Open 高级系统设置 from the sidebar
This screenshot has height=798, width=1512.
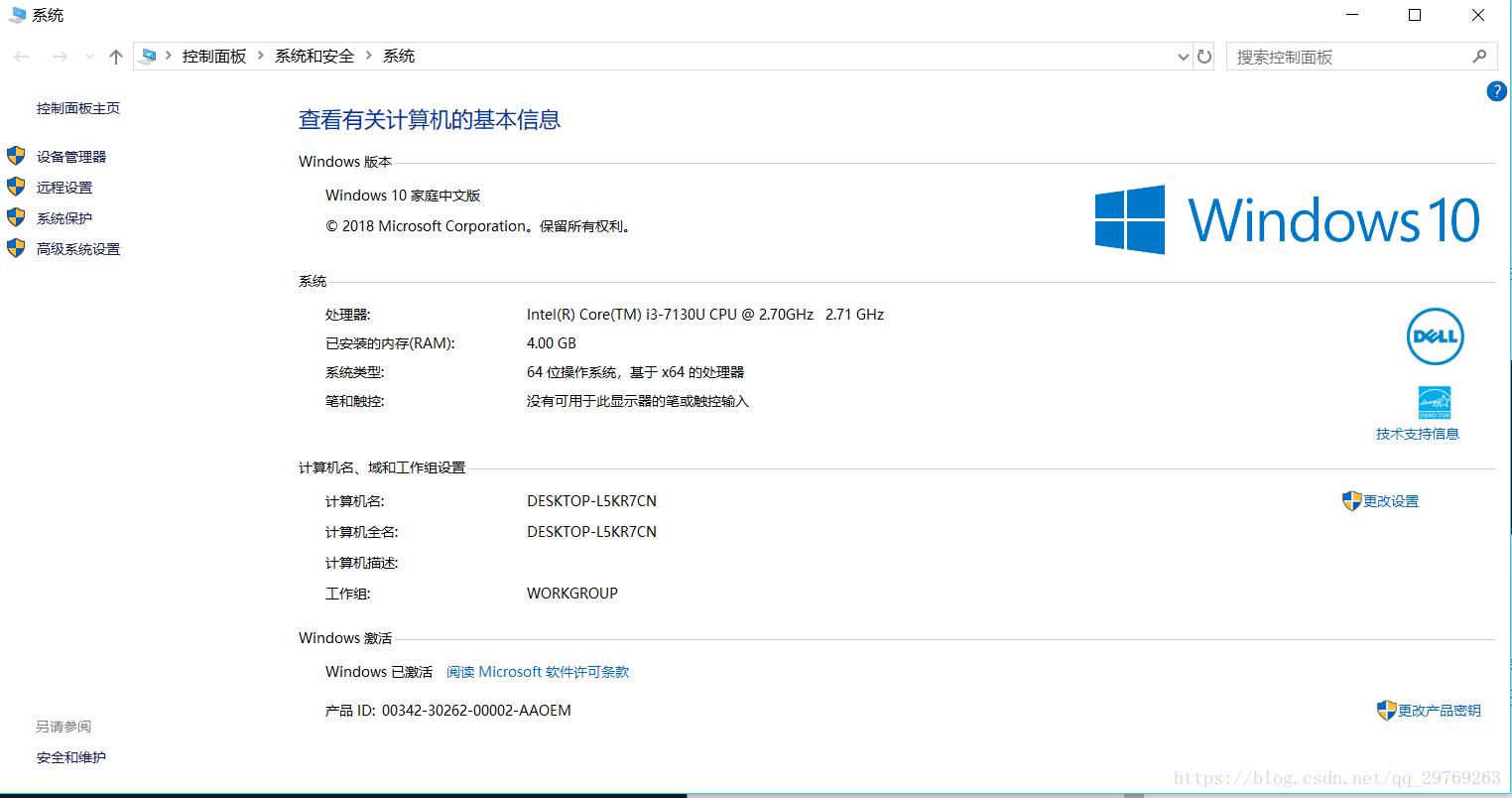click(79, 248)
